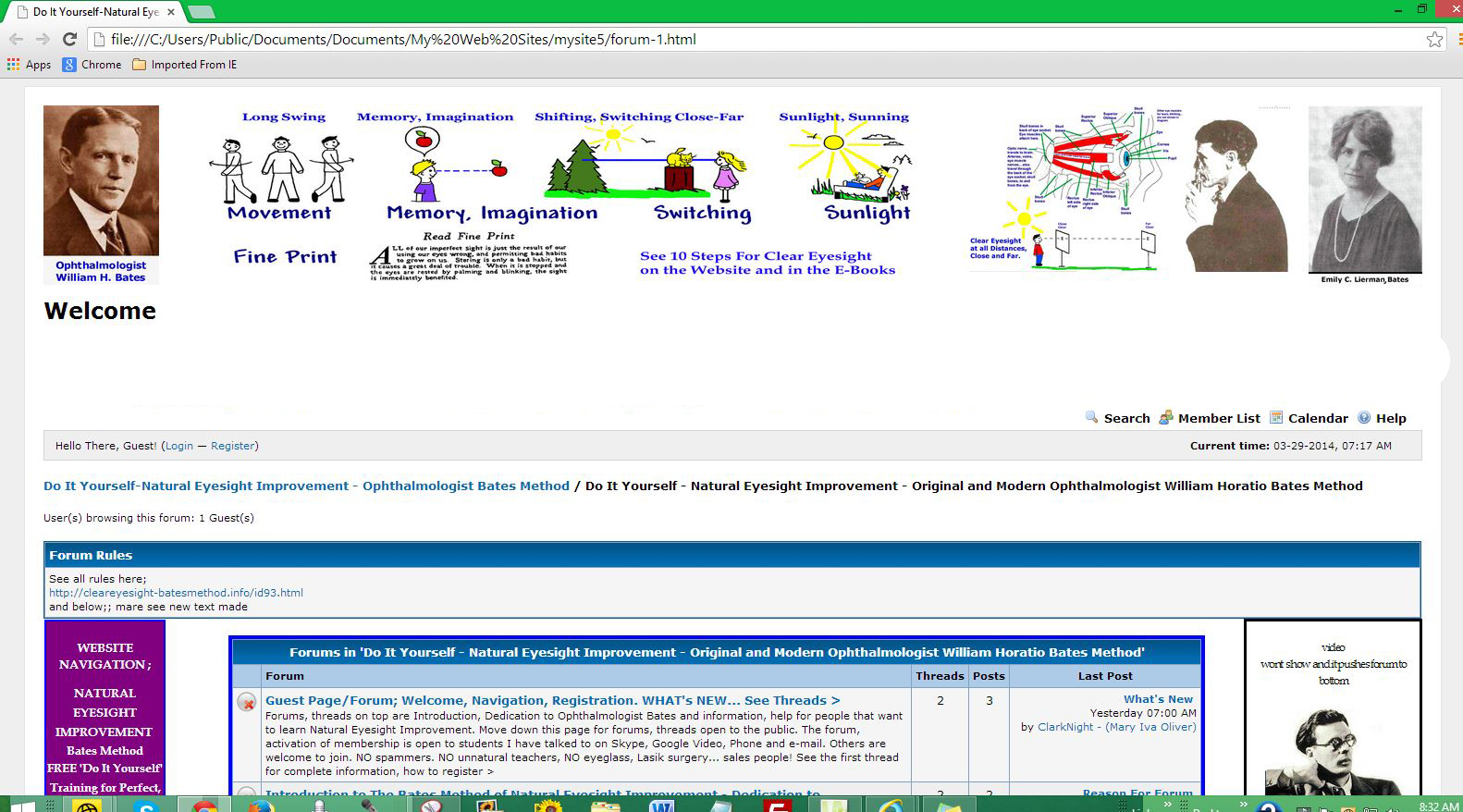This screenshot has height=812, width=1463.
Task: Reload the current forum page
Action: tap(69, 39)
